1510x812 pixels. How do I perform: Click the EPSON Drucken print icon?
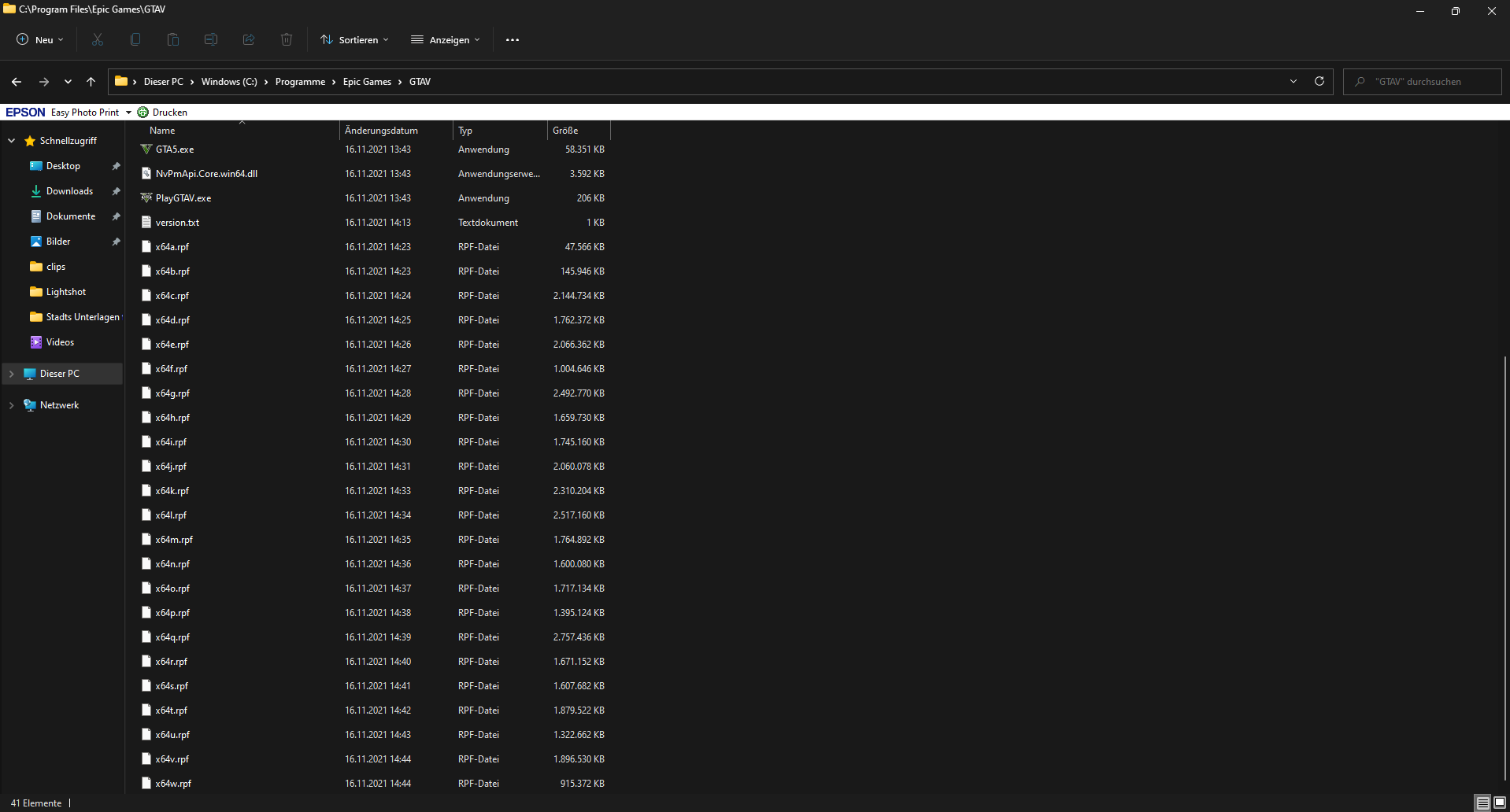[x=142, y=113]
